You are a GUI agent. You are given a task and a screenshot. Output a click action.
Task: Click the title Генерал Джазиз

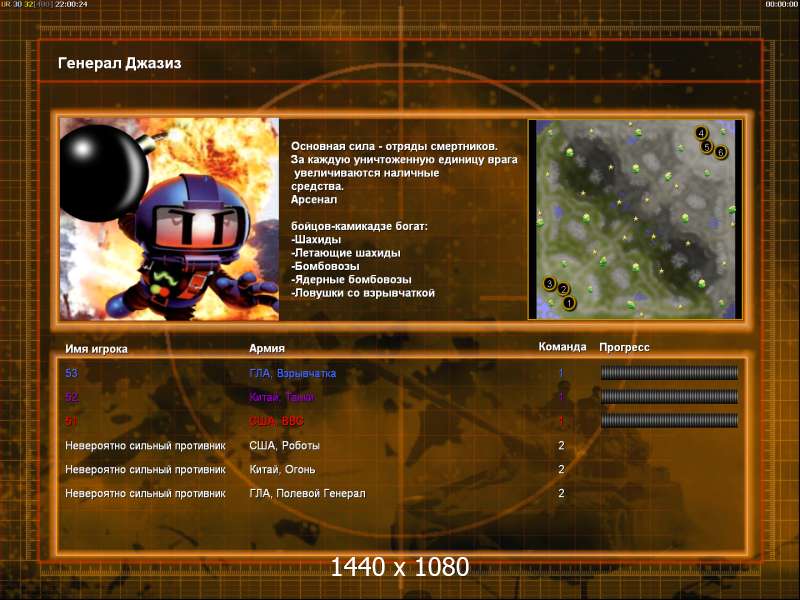119,63
